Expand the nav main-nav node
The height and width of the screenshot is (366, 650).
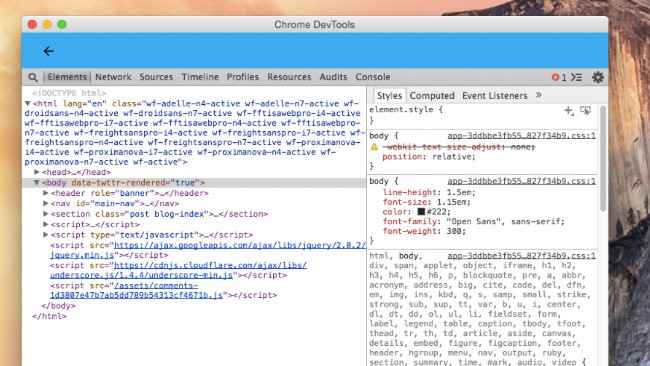click(x=46, y=203)
